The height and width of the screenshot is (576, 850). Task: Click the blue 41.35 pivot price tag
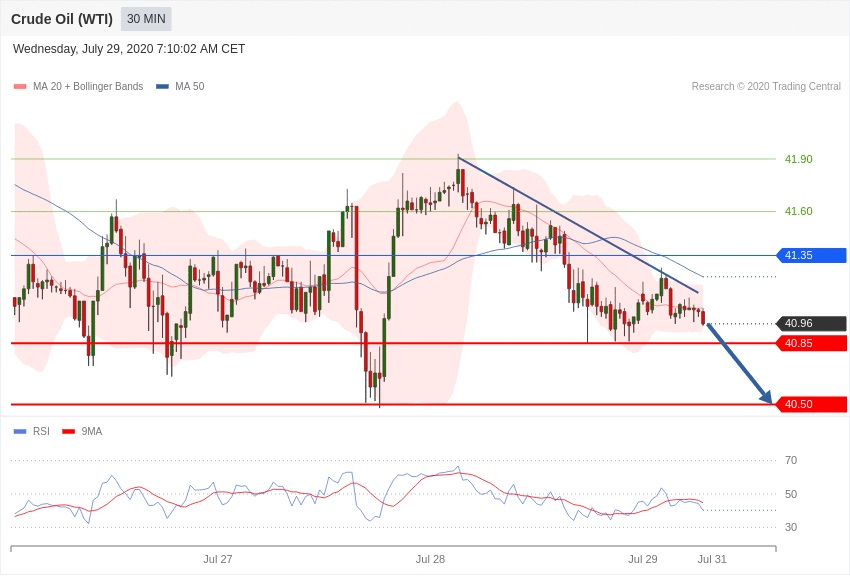[811, 255]
